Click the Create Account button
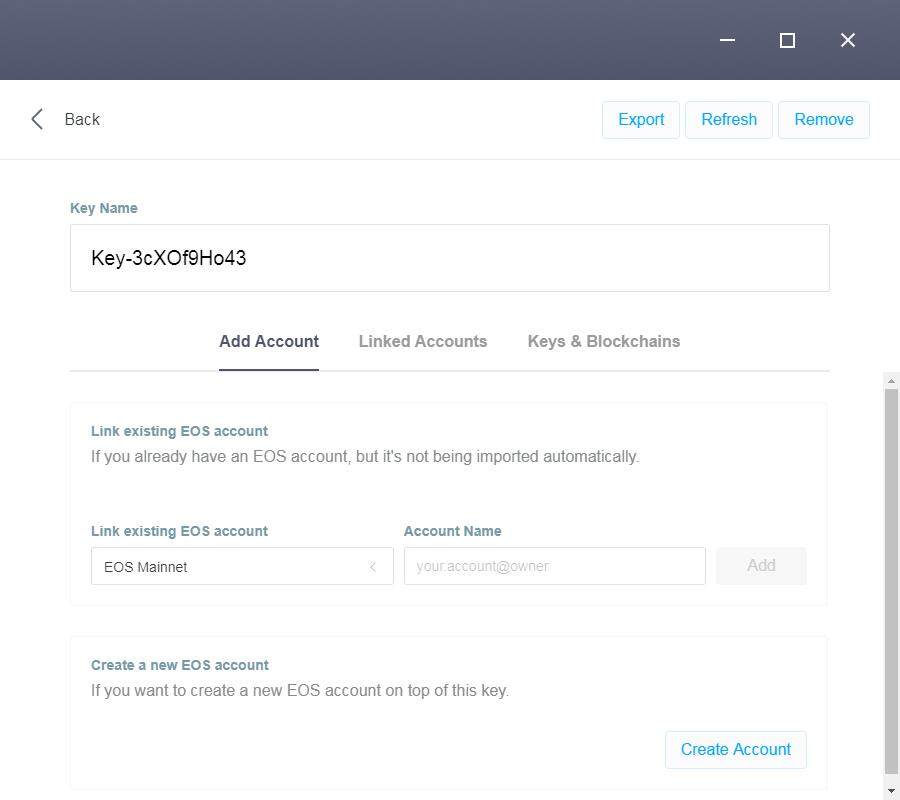 [735, 749]
